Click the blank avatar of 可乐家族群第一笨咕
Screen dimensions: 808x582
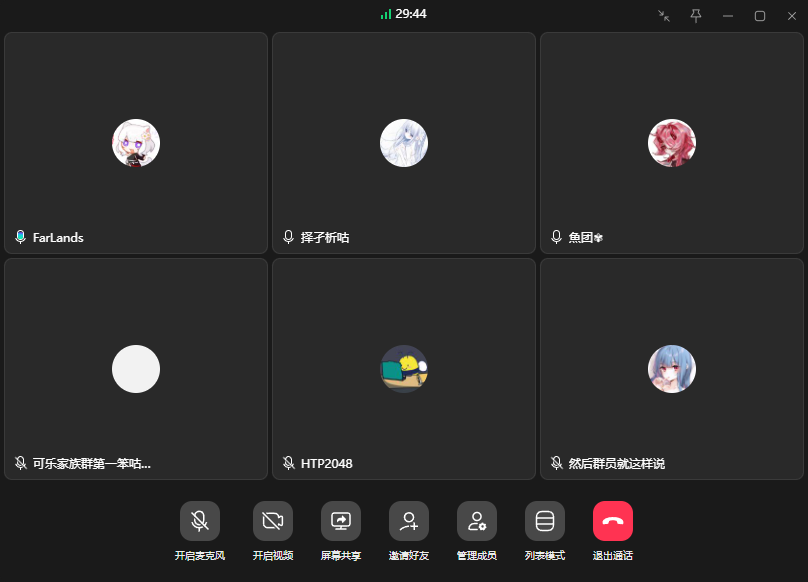[136, 369]
